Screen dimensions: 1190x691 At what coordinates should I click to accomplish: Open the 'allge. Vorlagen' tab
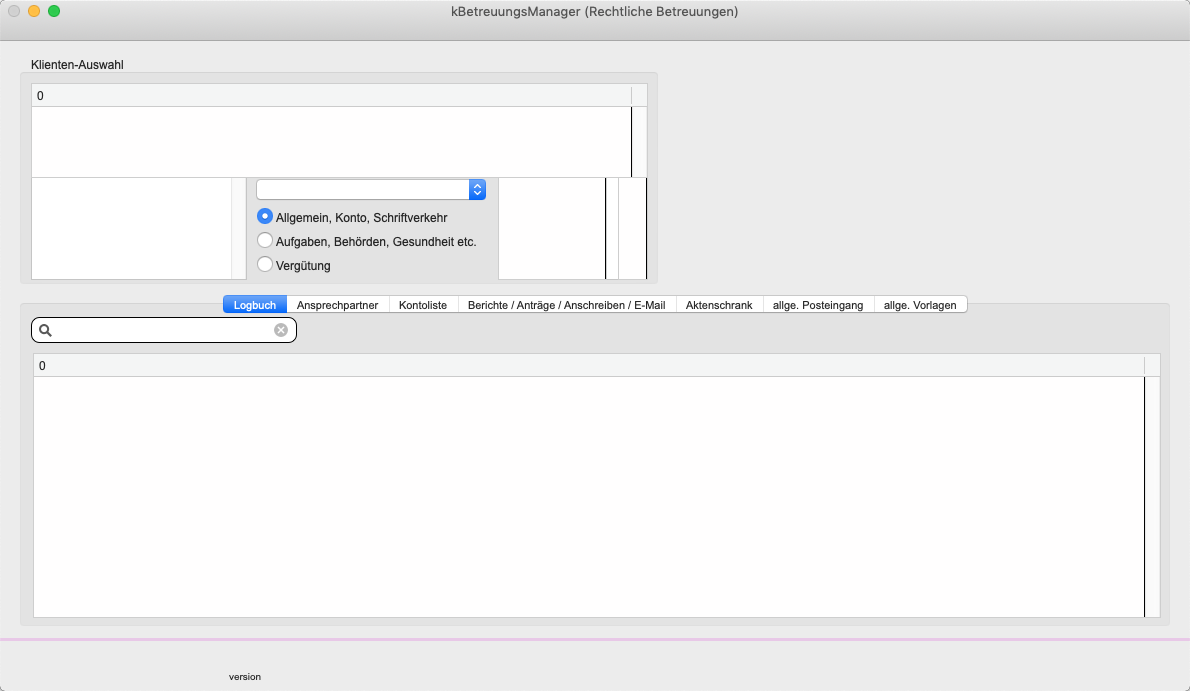click(x=921, y=304)
